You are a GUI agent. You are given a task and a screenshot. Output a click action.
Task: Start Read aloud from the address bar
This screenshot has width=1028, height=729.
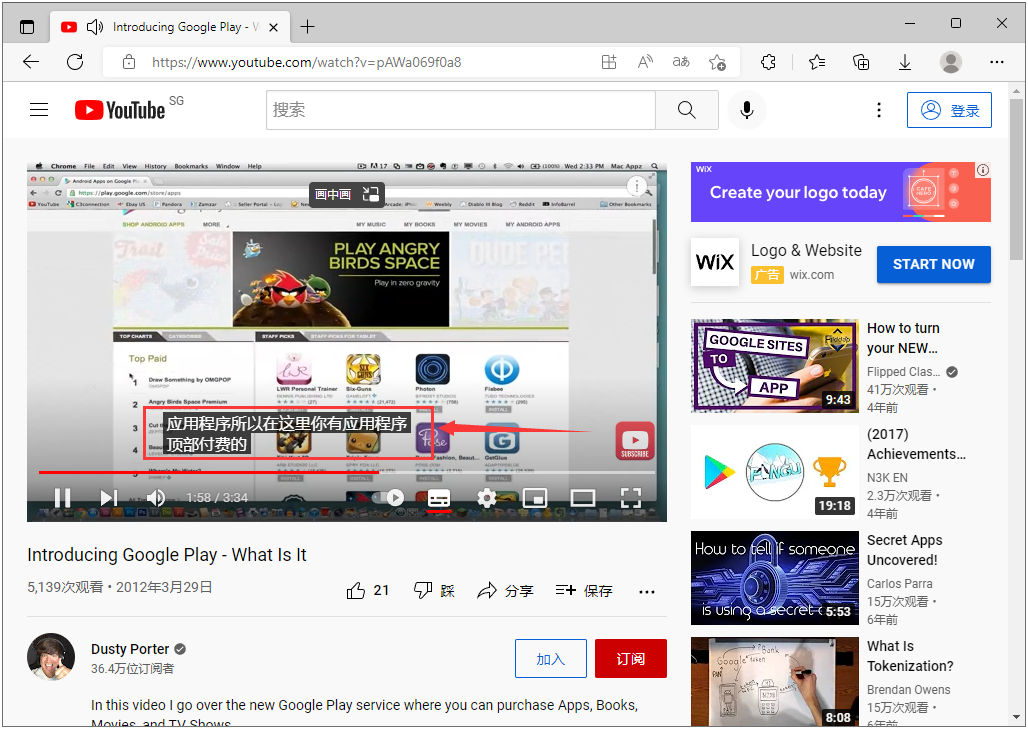coord(645,62)
